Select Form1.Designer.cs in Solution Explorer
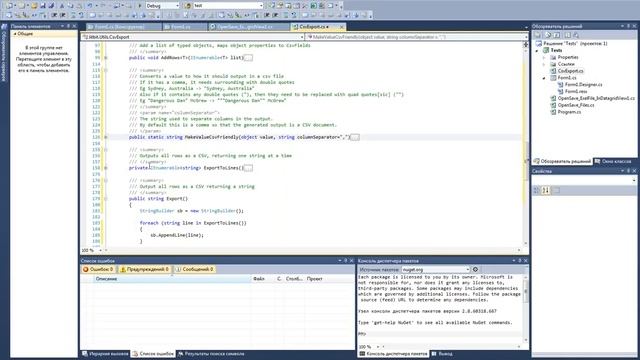 [583, 84]
